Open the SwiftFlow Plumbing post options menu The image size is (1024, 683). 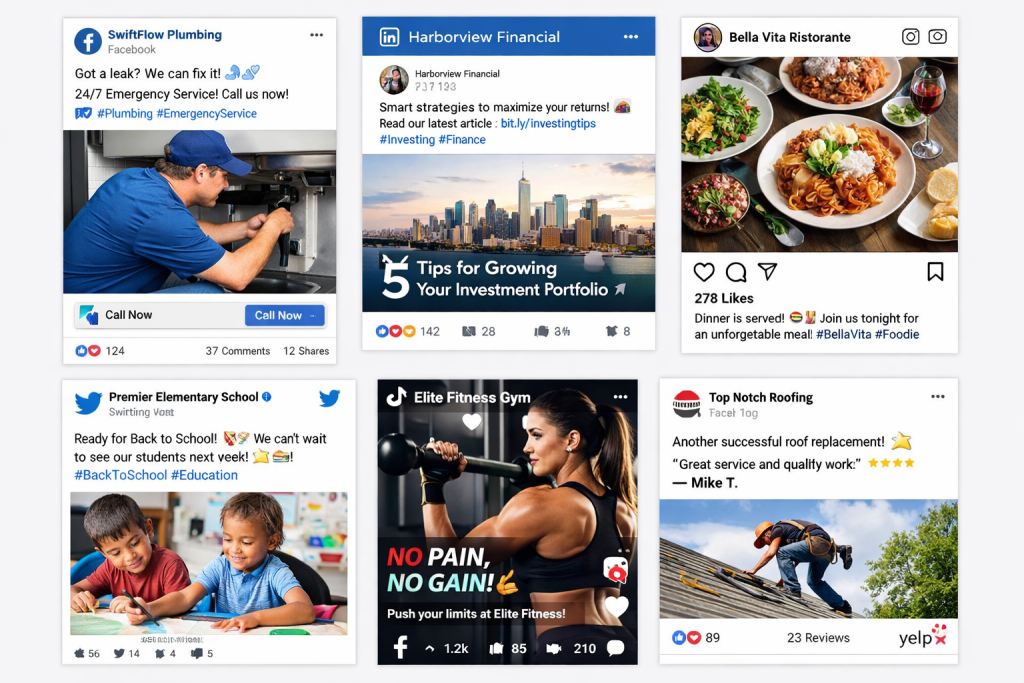coord(317,35)
